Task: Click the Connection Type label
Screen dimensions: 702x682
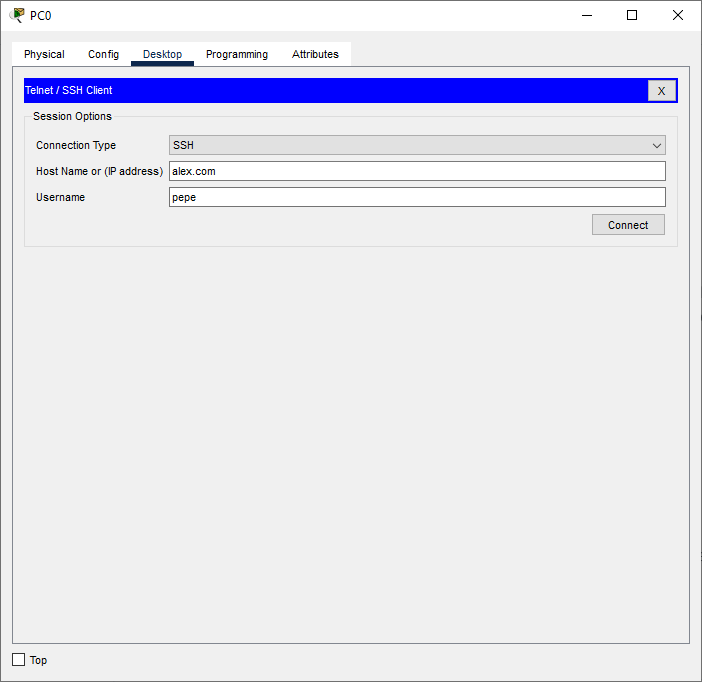Action: coord(76,145)
